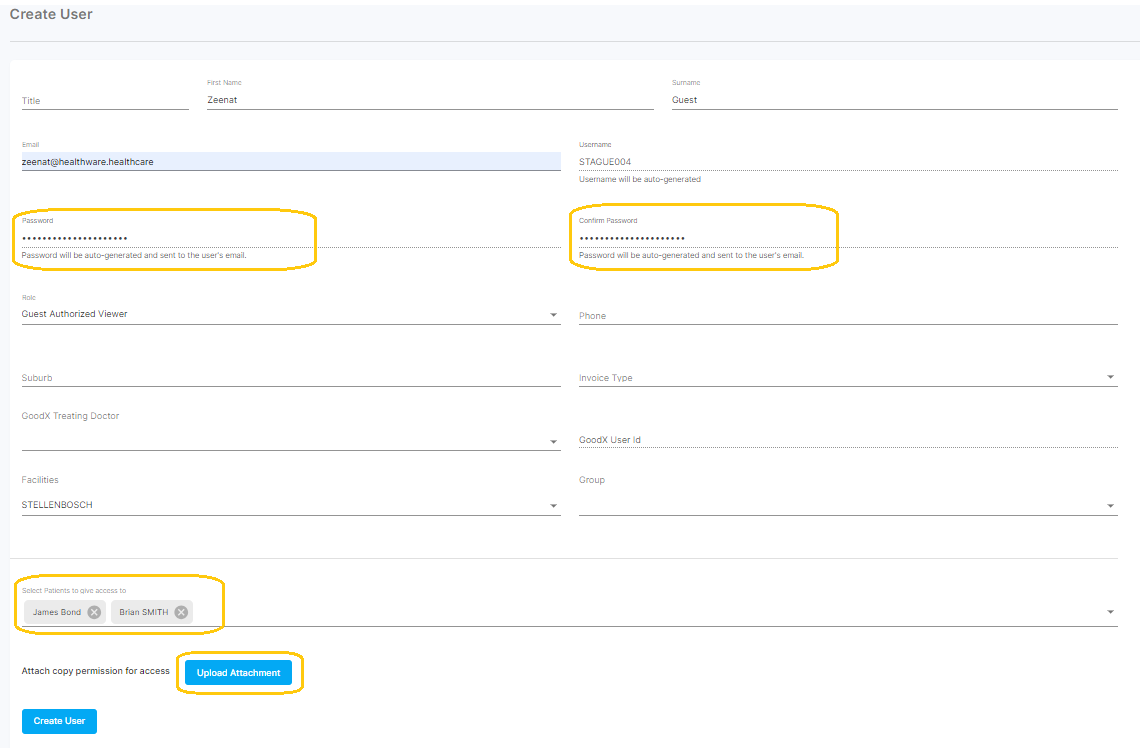Expand the Role dropdown
Image resolution: width=1140 pixels, height=748 pixels.
554,315
